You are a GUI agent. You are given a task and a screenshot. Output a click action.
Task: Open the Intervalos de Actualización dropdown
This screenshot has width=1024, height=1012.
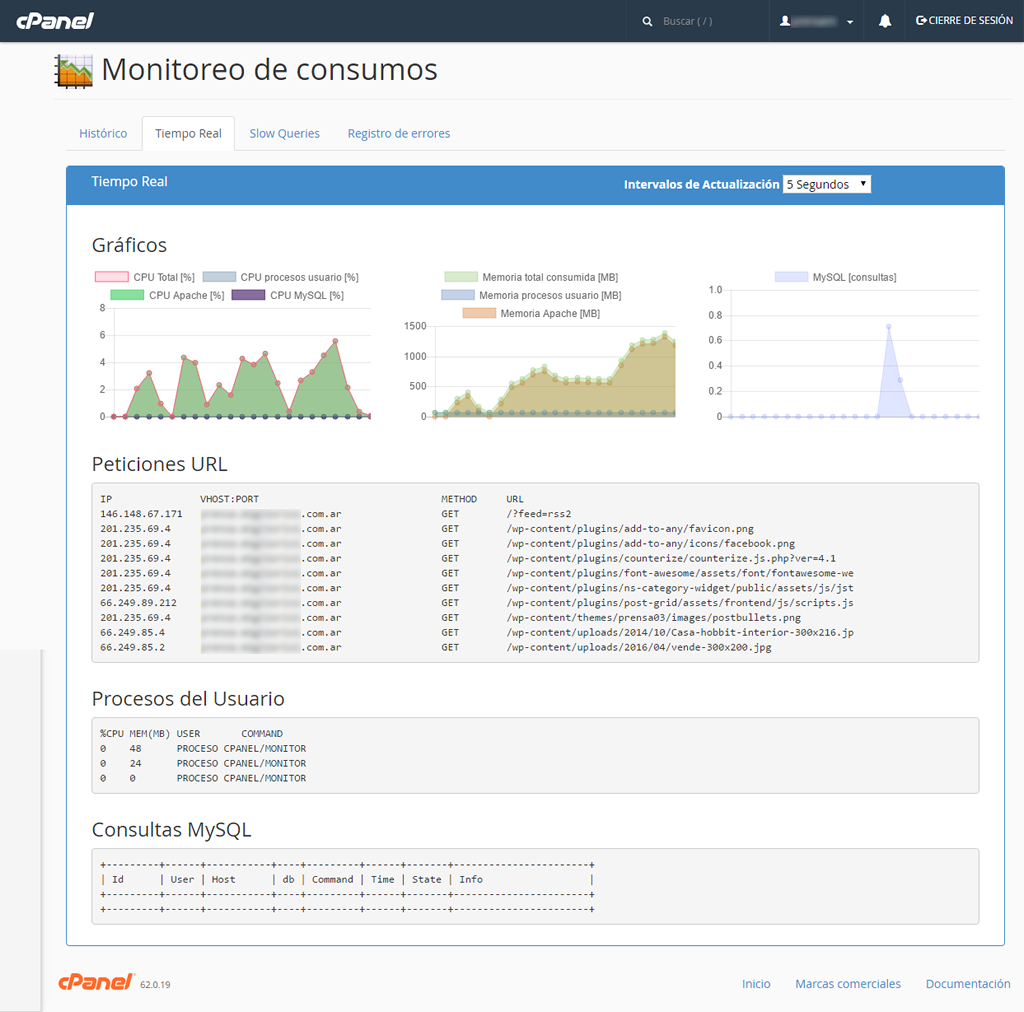tap(826, 184)
